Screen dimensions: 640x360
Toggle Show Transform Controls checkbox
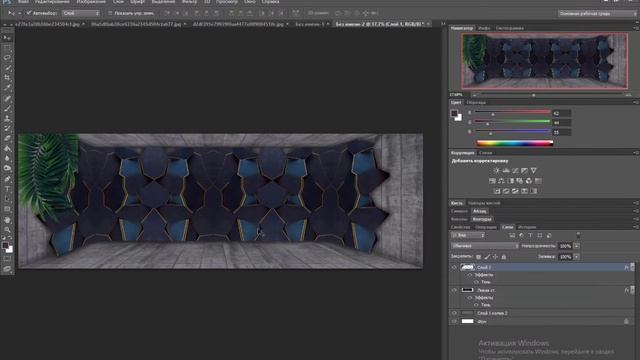click(x=110, y=13)
